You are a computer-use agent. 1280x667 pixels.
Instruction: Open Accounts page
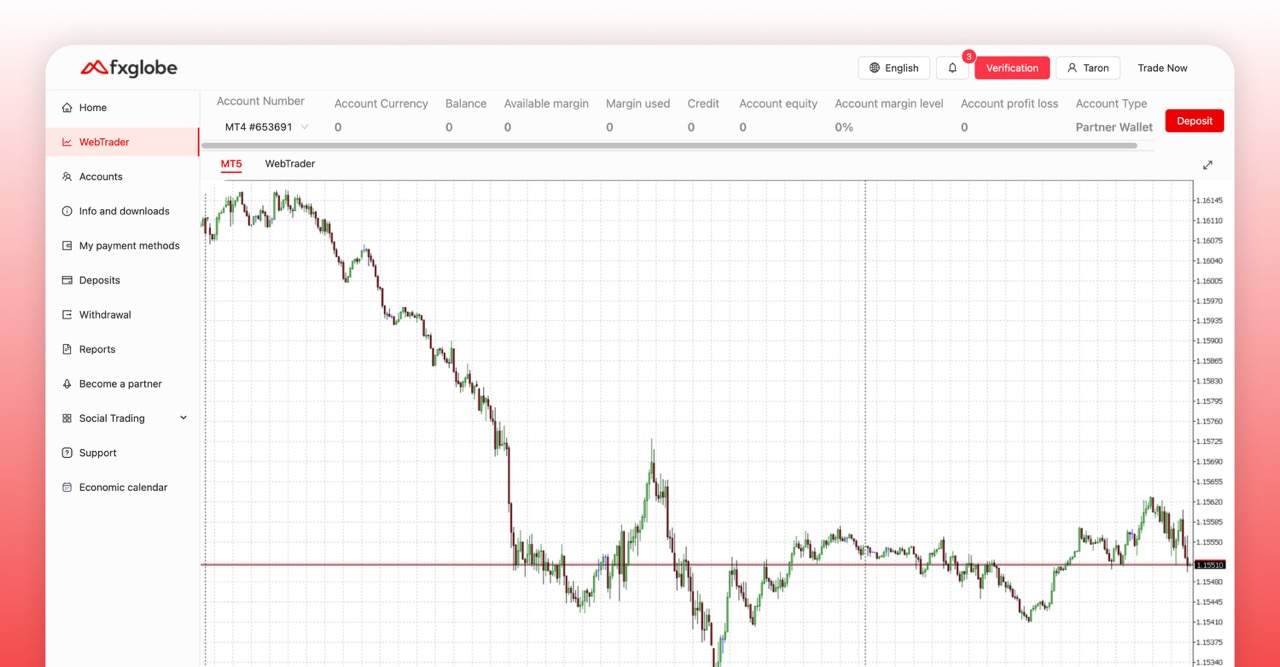tap(123, 177)
